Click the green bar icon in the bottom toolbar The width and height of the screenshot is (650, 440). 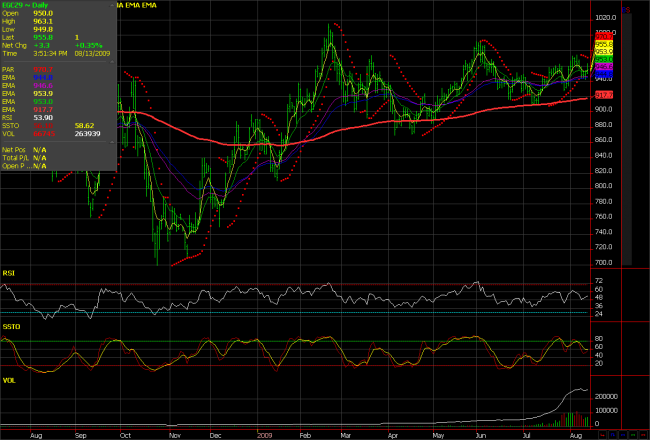[x=633, y=435]
